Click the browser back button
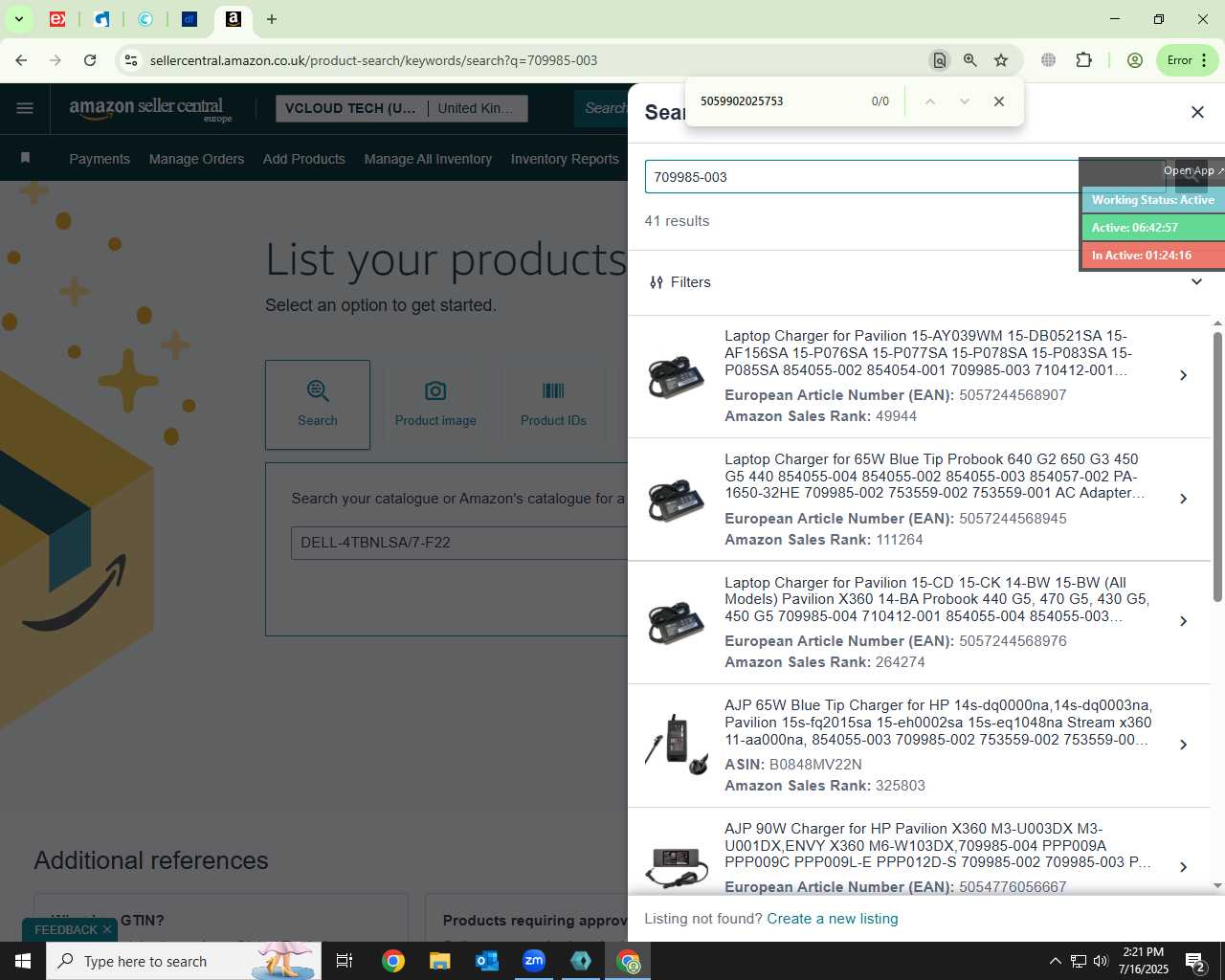The image size is (1225, 980). 21,60
